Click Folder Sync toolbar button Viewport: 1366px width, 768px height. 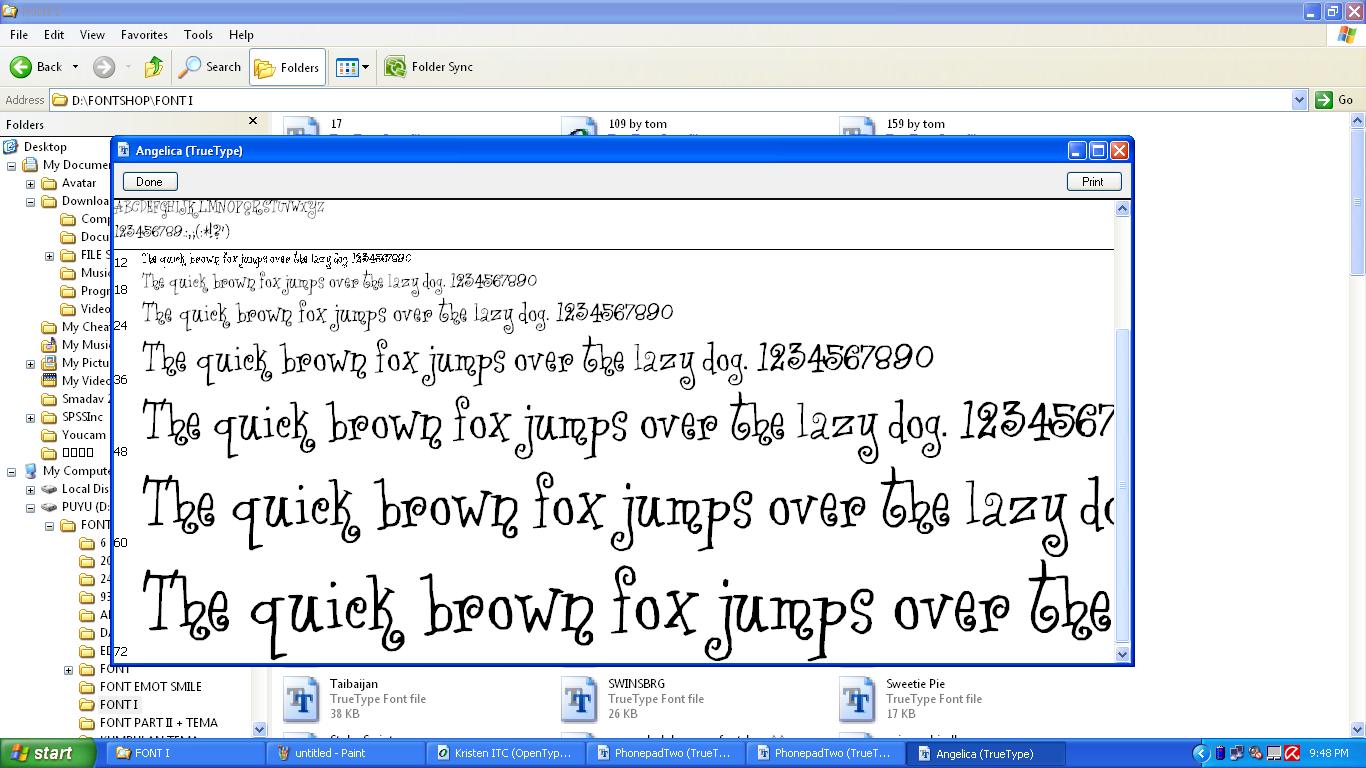click(429, 67)
